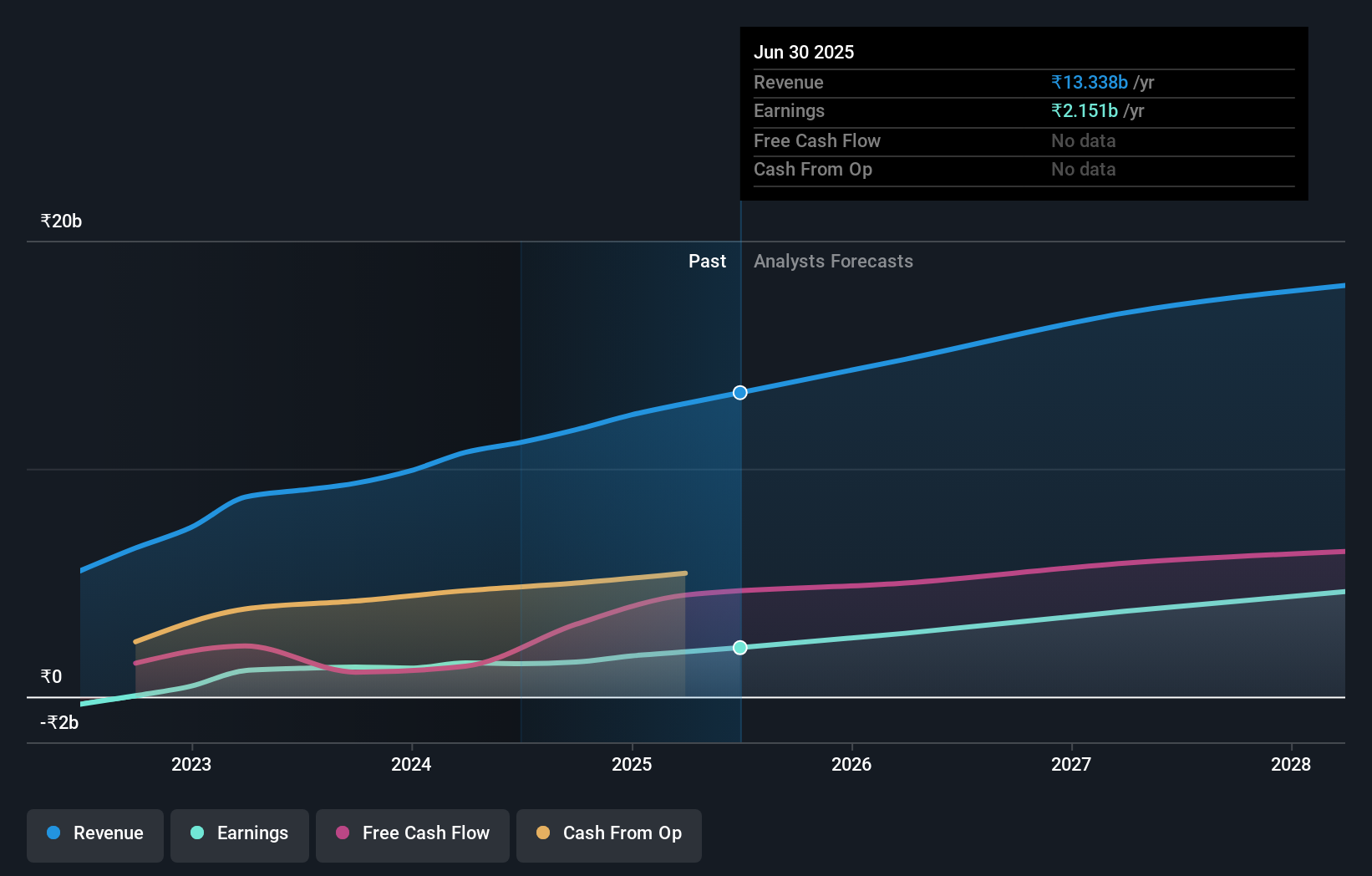
Task: Select the Earnings data point at Jun 2025
Action: click(740, 648)
